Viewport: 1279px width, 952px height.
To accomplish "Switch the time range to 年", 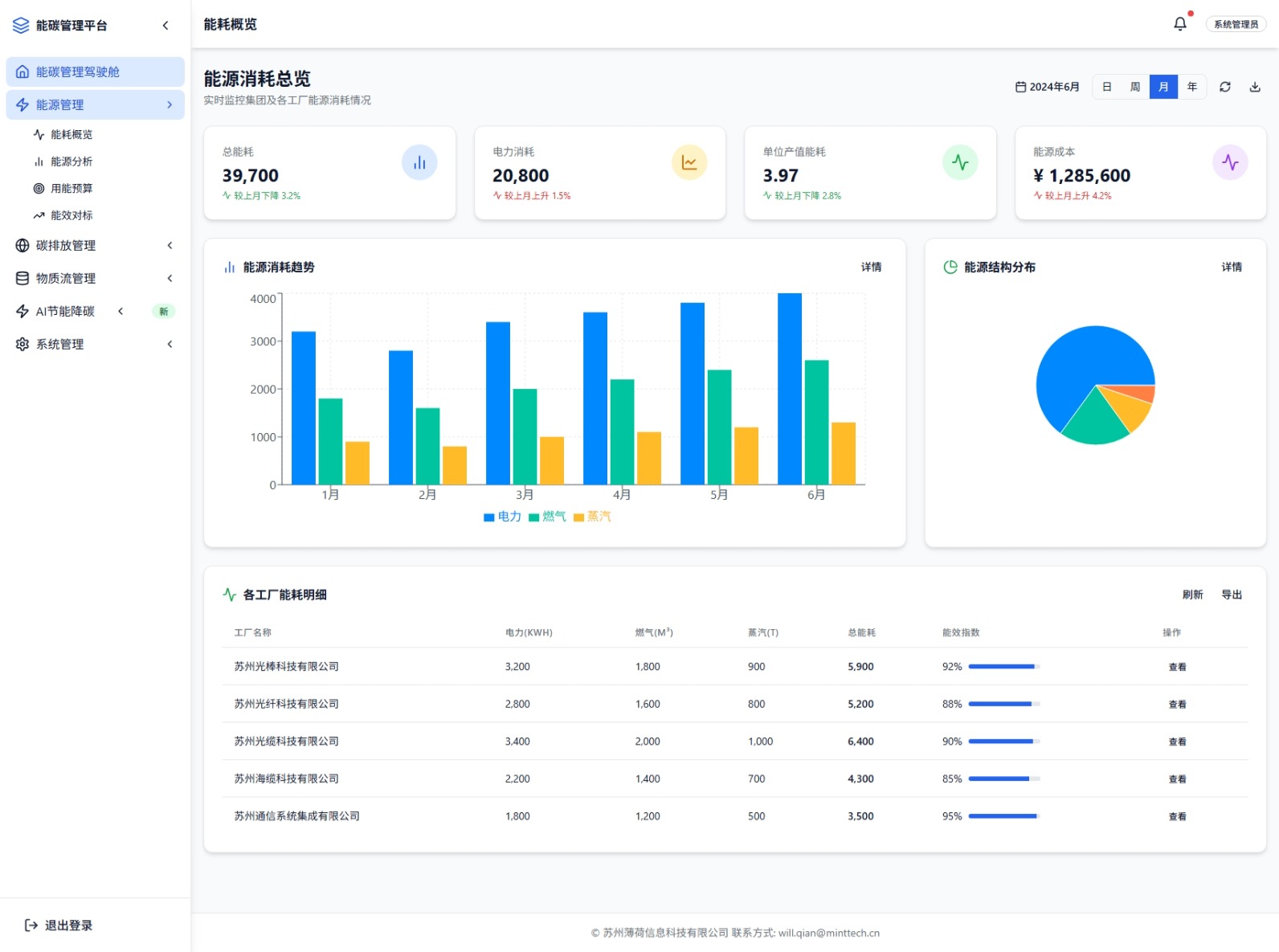I will pos(1191,87).
